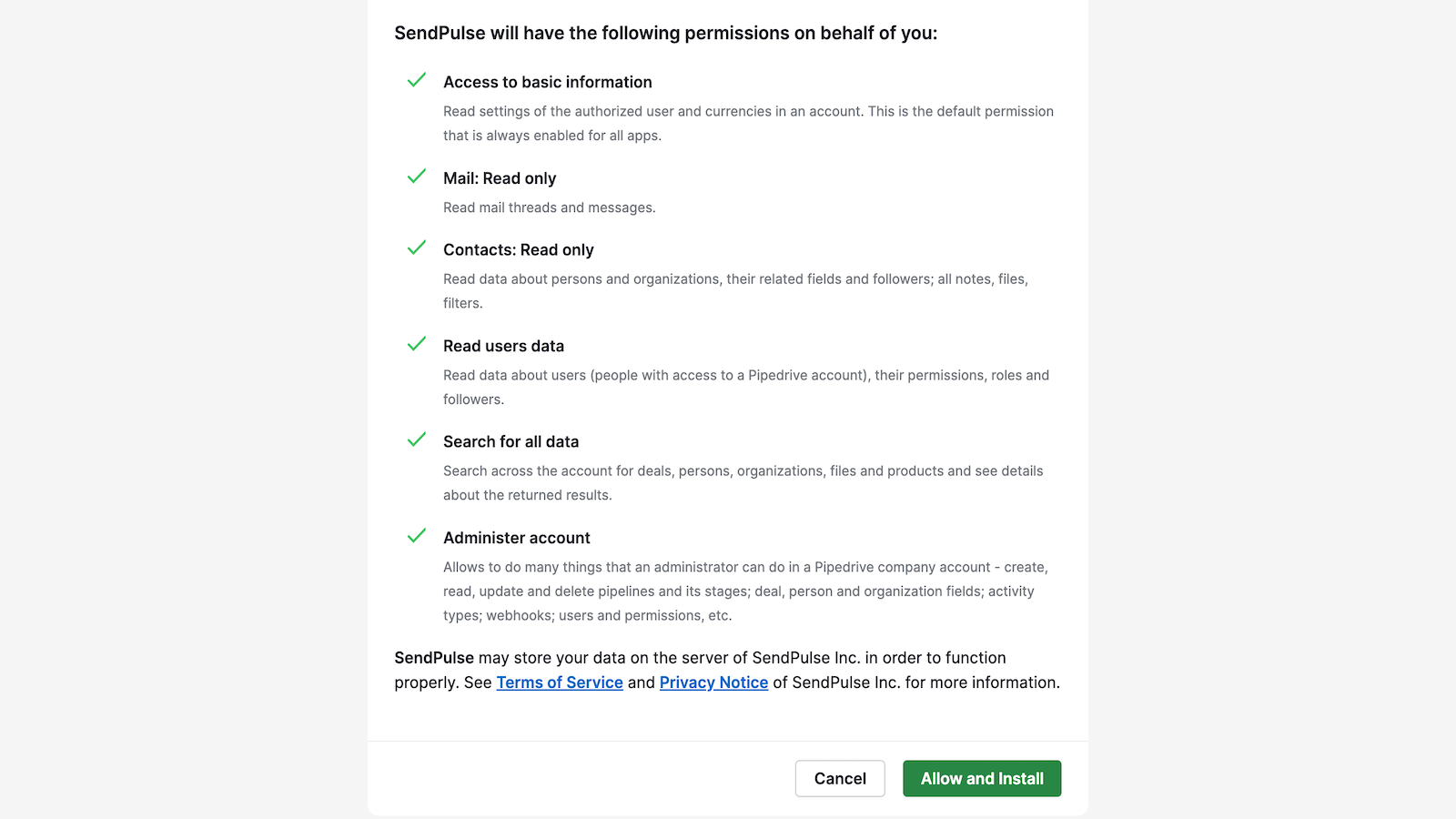This screenshot has height=819, width=1456.
Task: Click the checkmark next to Mail: Read only
Action: pos(417,177)
